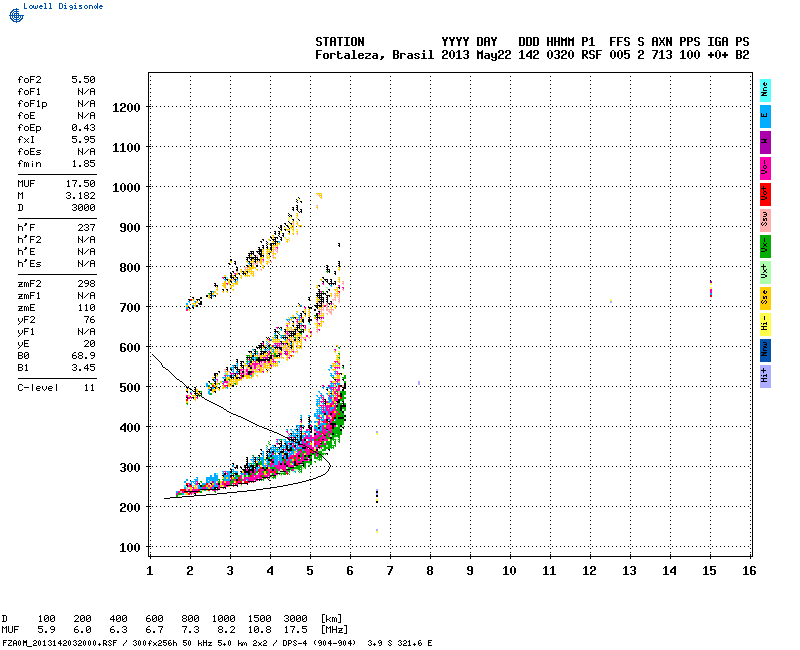Select the pink SSW legend swatch
The width and height of the screenshot is (800, 650).
(x=765, y=218)
